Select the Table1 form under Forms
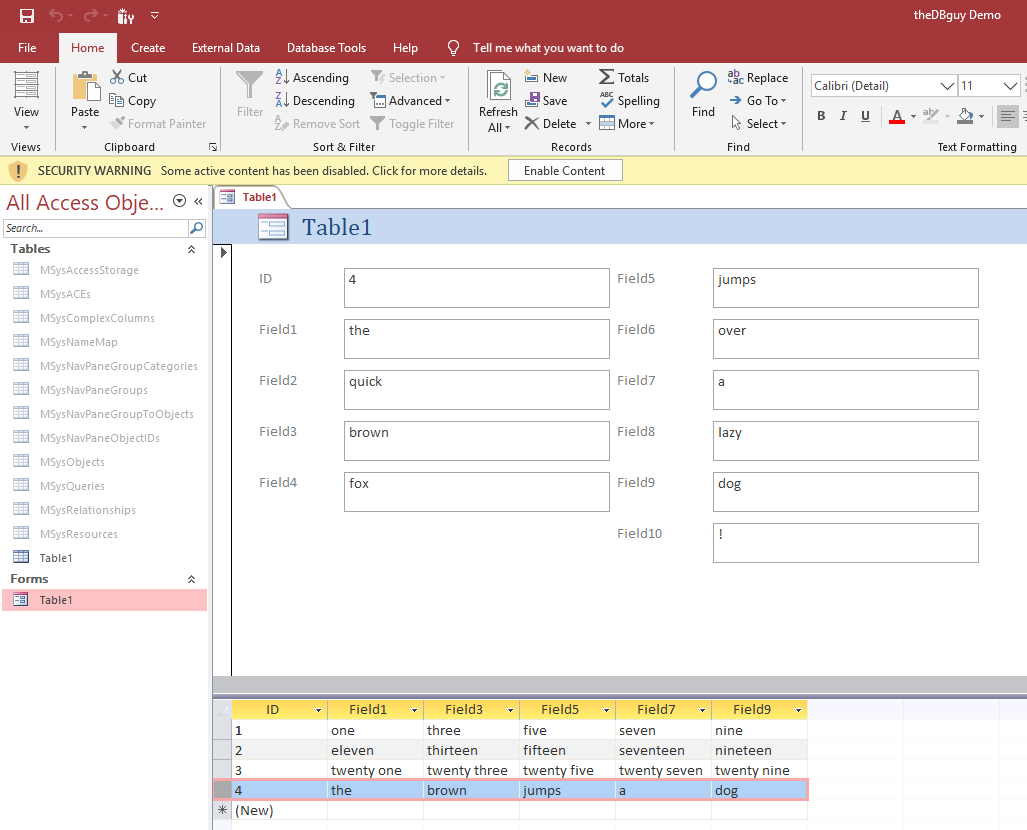Image resolution: width=1027 pixels, height=830 pixels. (x=104, y=599)
